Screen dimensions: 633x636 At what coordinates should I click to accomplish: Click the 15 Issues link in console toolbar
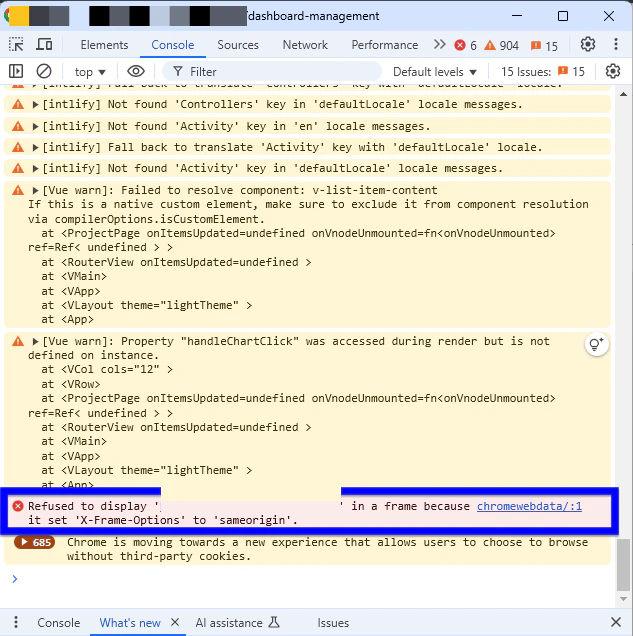(543, 72)
